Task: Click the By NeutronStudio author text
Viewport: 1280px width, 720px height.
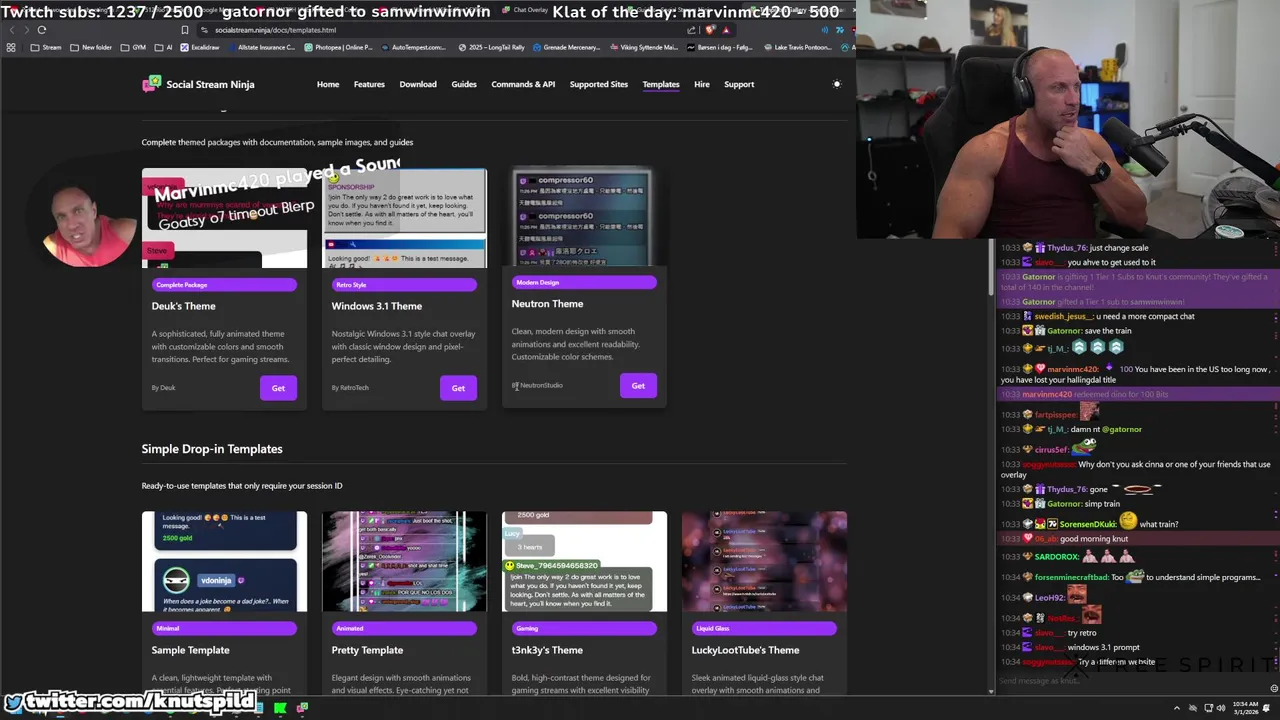Action: tap(538, 385)
